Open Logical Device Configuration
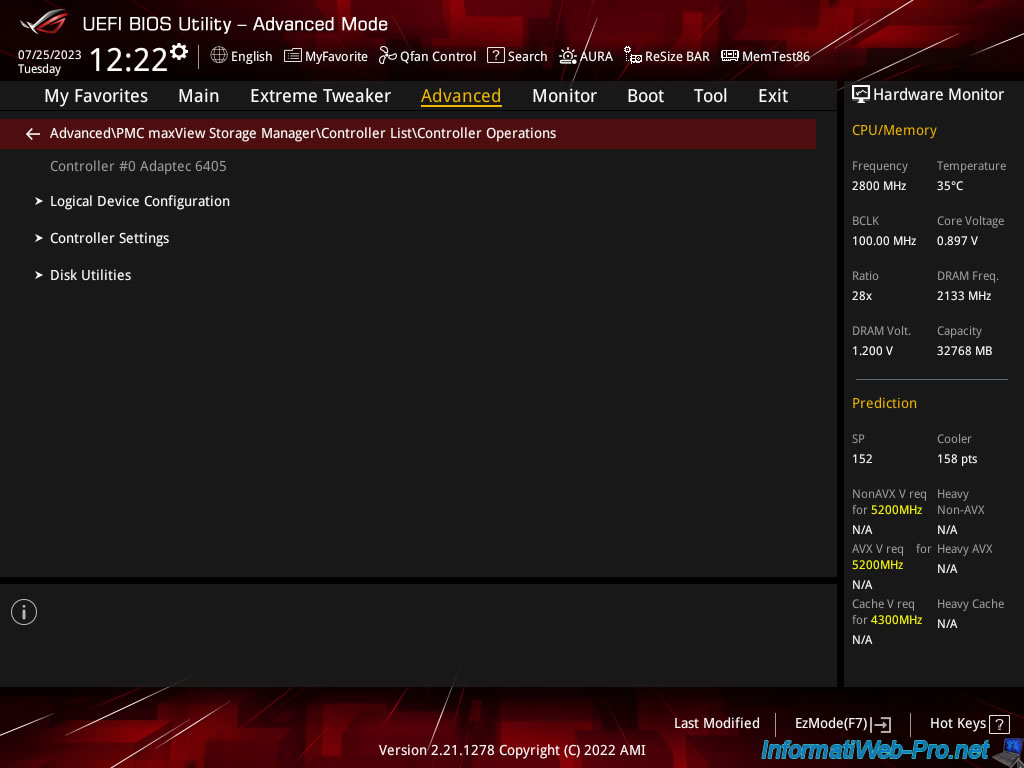Screen dimensions: 1024x768 (140, 201)
